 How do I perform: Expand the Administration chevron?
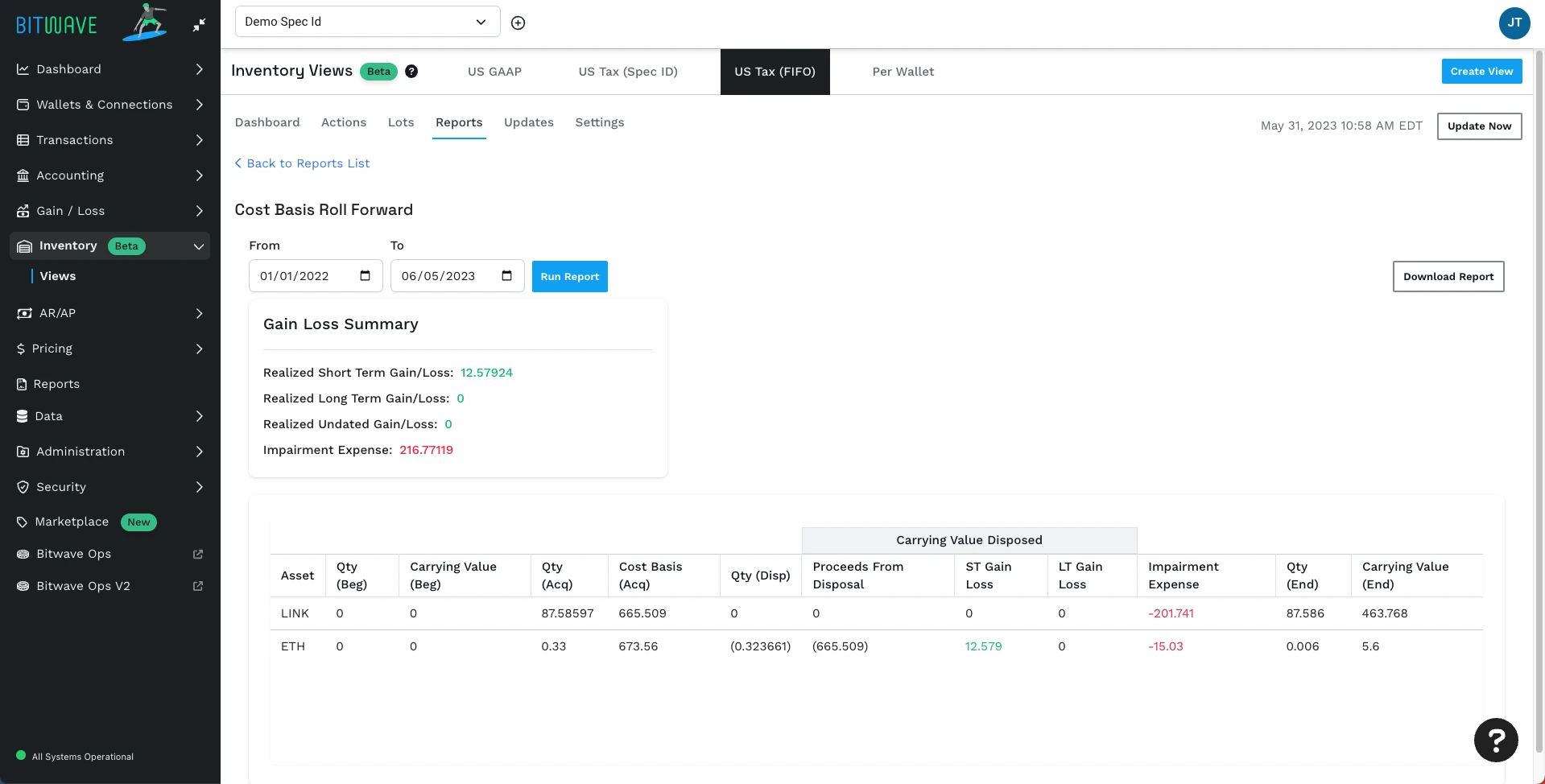pyautogui.click(x=200, y=452)
